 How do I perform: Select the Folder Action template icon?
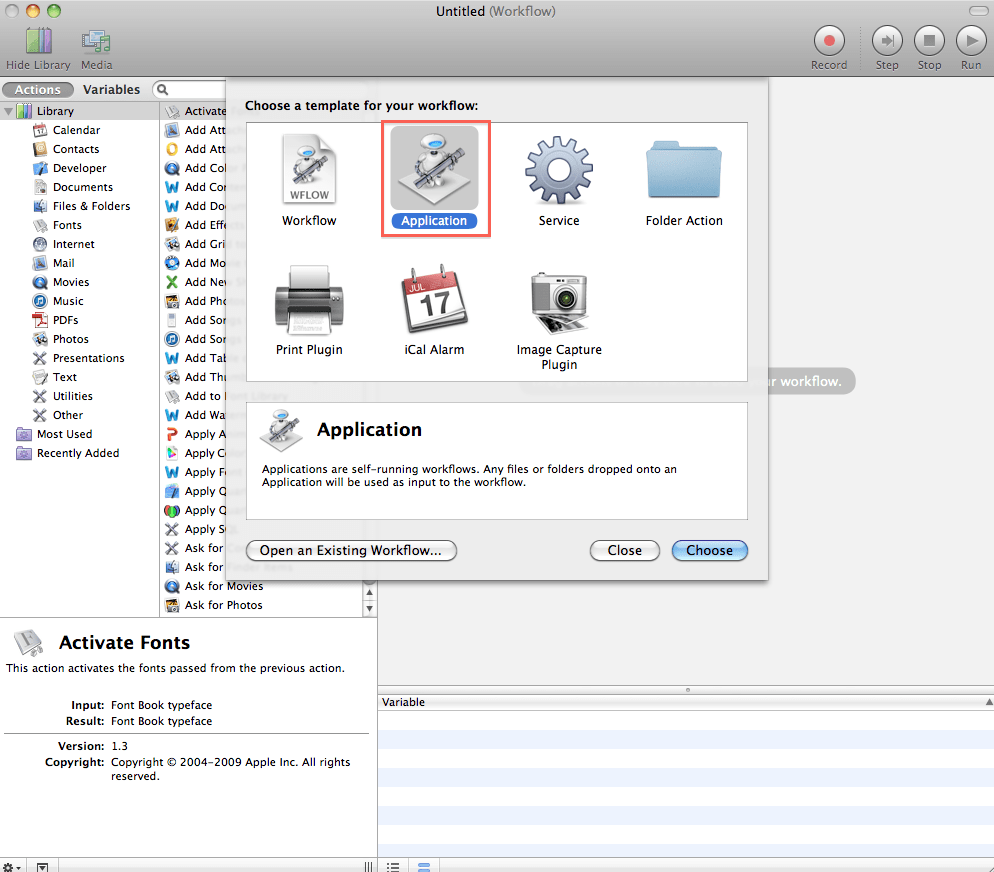point(683,168)
